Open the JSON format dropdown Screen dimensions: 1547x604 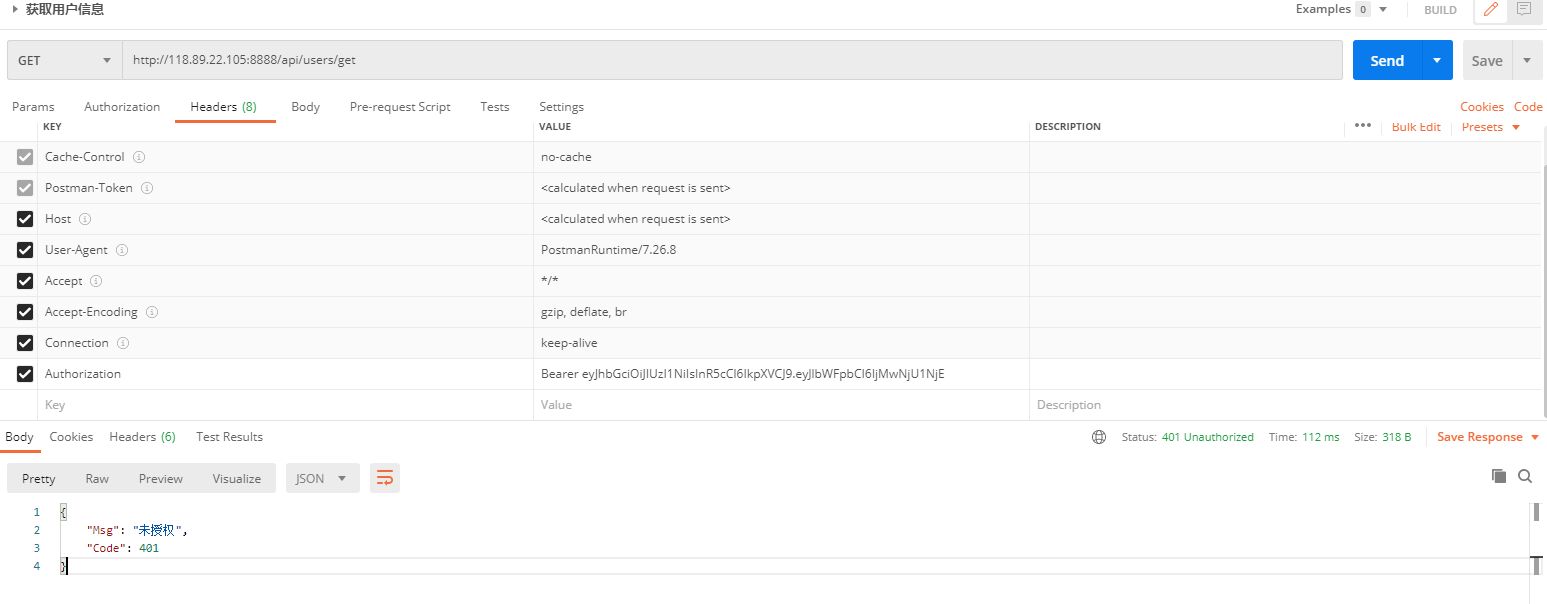tap(322, 478)
